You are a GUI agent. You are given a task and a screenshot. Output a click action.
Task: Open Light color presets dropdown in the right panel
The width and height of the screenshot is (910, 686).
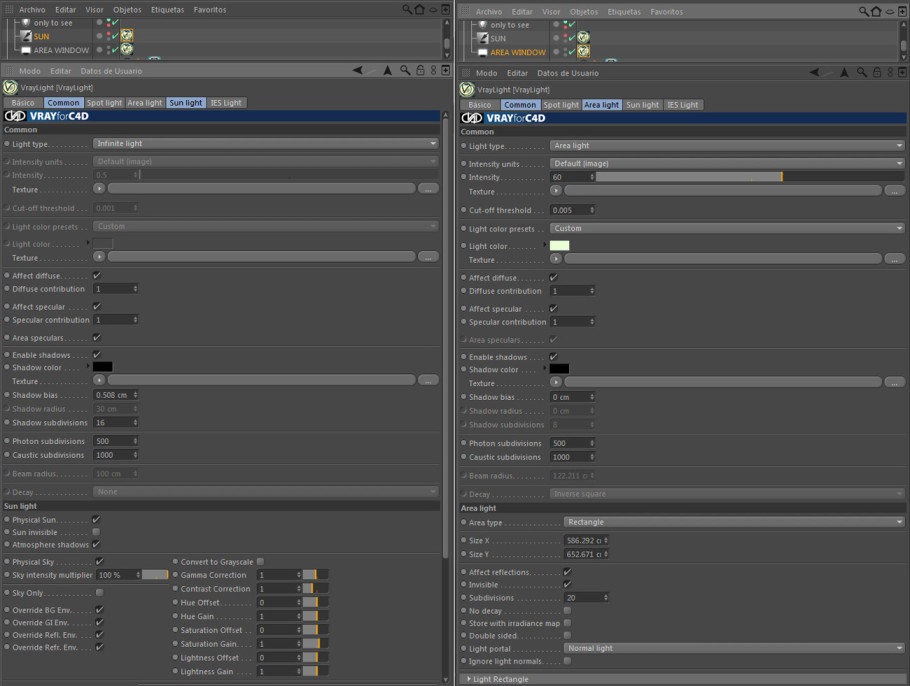(727, 229)
